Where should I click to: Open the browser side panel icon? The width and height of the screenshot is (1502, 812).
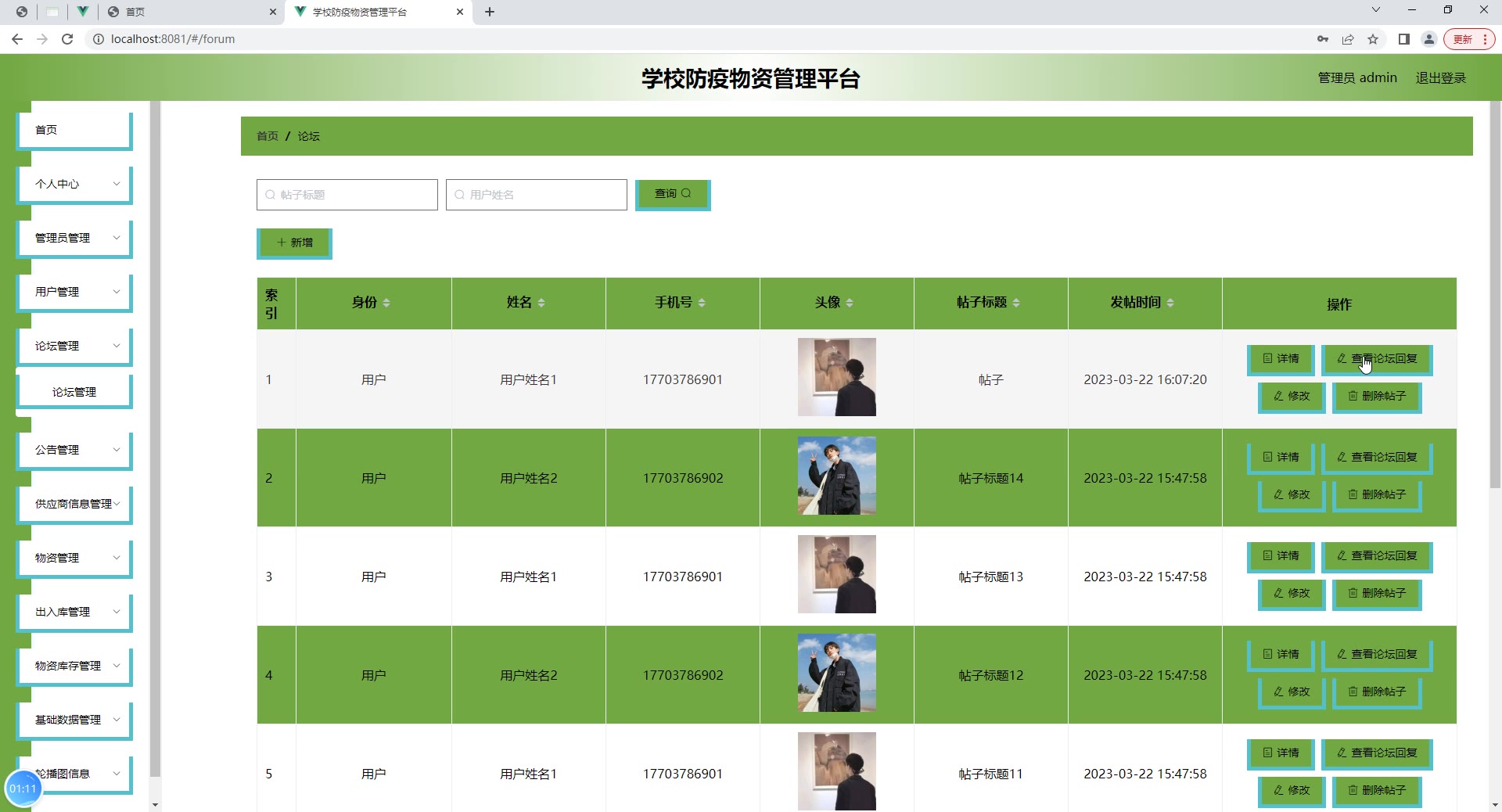(x=1404, y=39)
